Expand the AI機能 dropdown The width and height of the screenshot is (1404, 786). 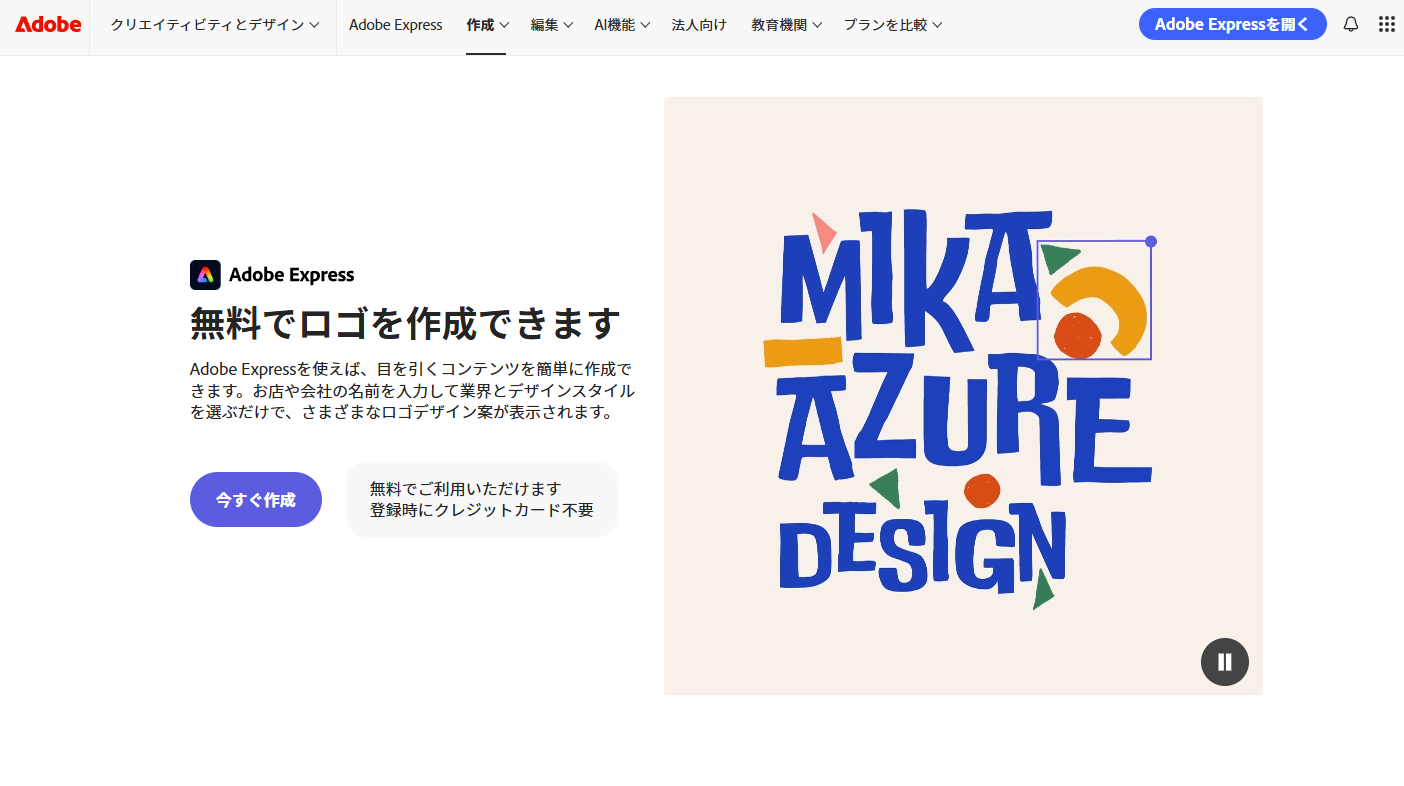[x=622, y=25]
